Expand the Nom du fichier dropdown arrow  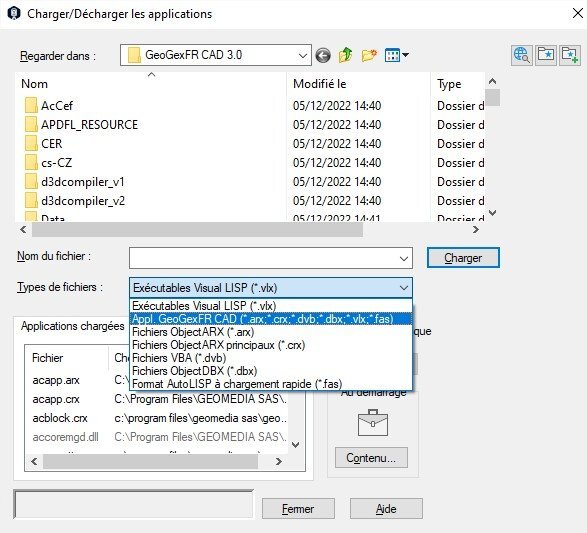click(404, 258)
